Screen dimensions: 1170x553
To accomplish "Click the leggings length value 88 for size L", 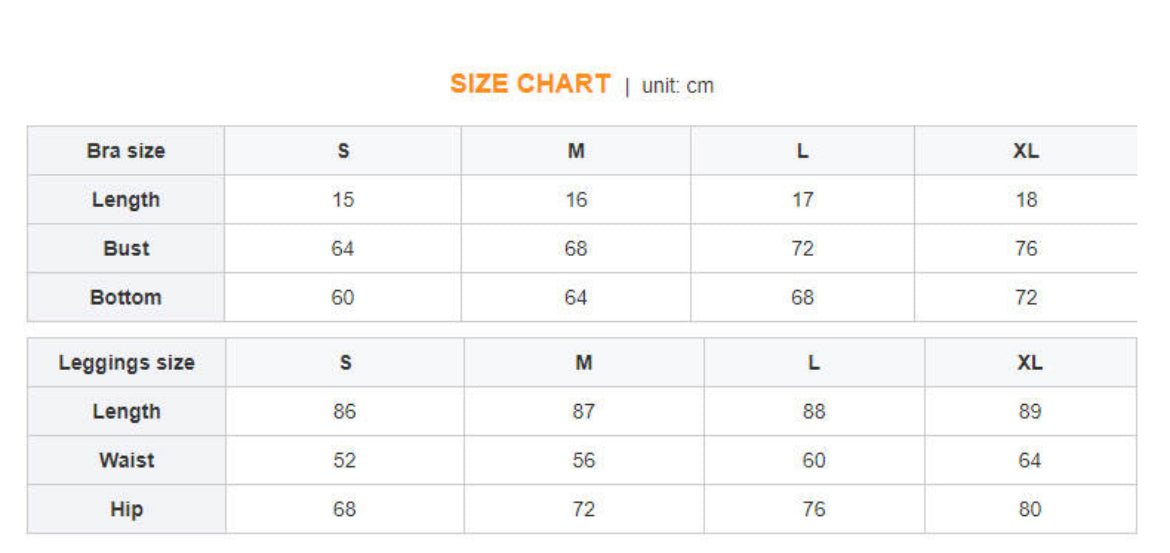I will (x=814, y=412).
